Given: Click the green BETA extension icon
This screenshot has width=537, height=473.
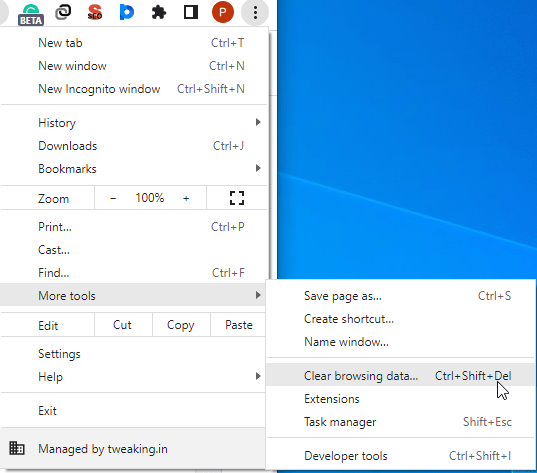Looking at the screenshot, I should coord(31,14).
